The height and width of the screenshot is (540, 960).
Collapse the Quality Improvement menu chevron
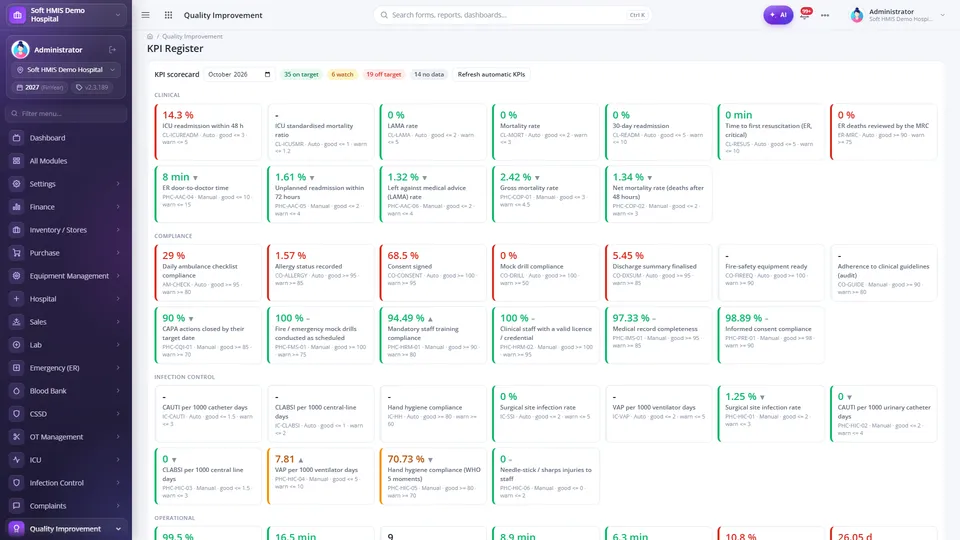pyautogui.click(x=118, y=528)
